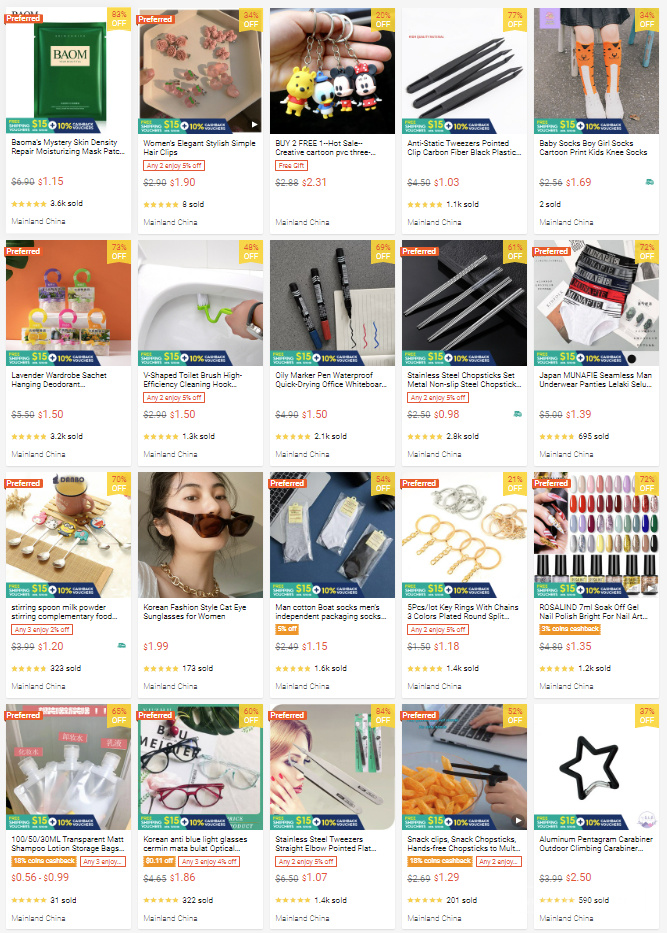
Task: Click 77% OFF badge on Anti-Static Tweezers
Action: (515, 19)
